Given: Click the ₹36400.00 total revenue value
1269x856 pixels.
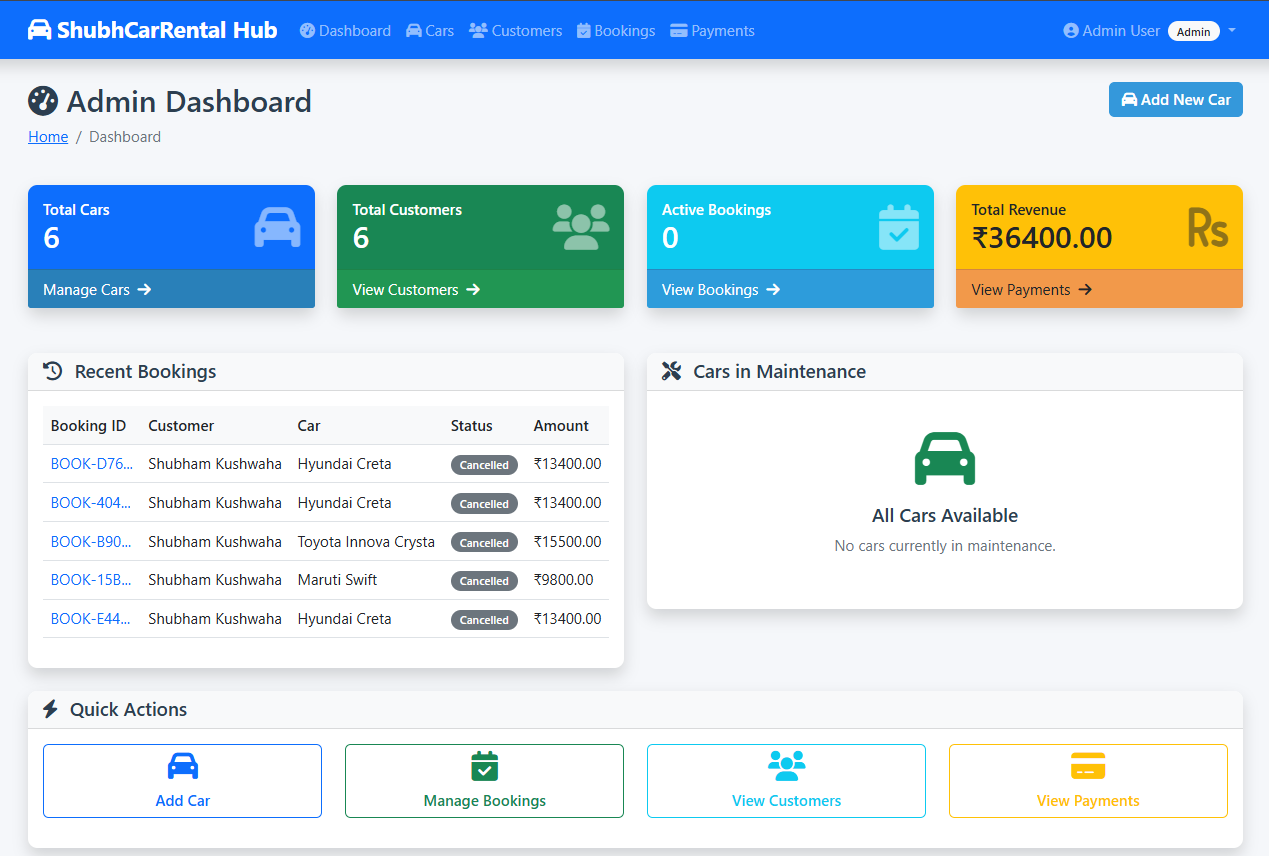Looking at the screenshot, I should pos(1042,238).
